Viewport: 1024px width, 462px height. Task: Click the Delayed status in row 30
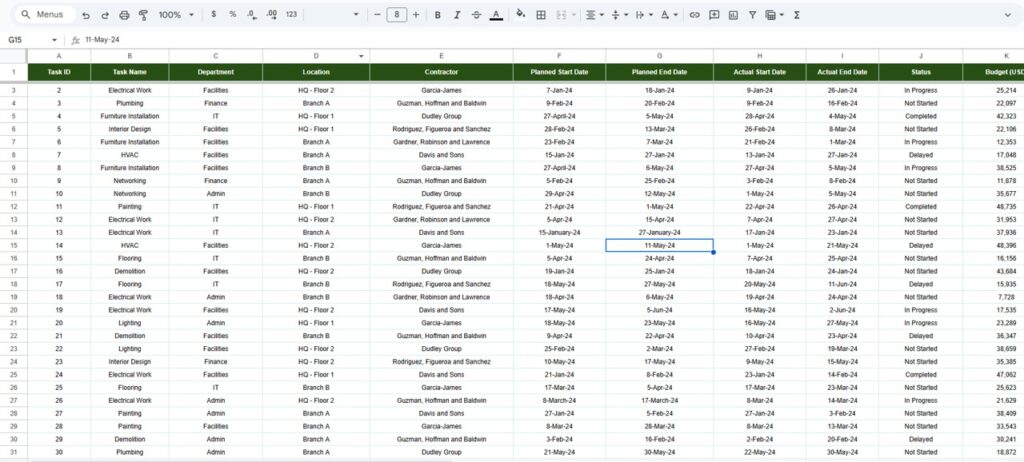(x=920, y=439)
